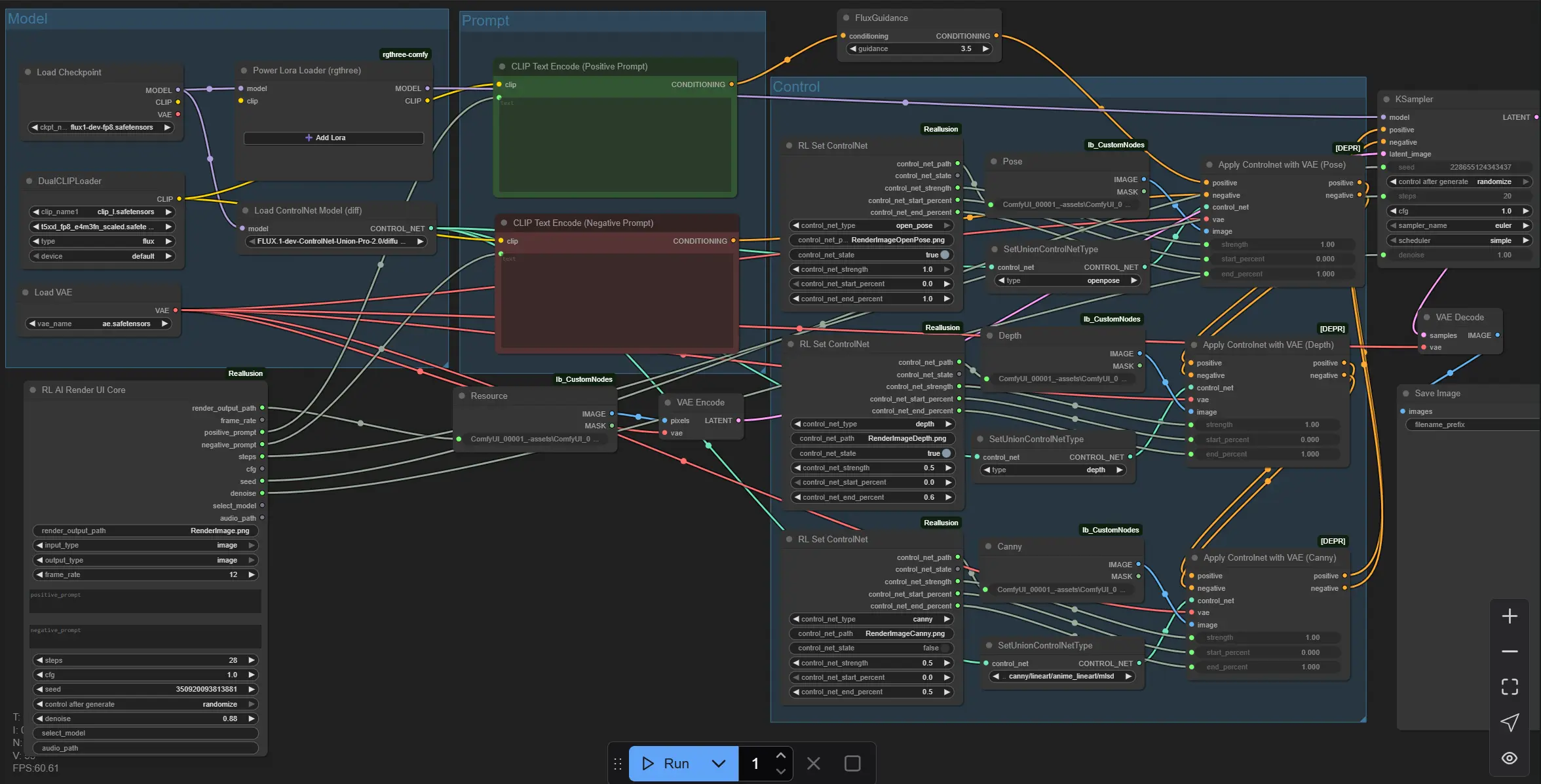Collapse the FluxGuidance node via its title dot

(x=847, y=18)
